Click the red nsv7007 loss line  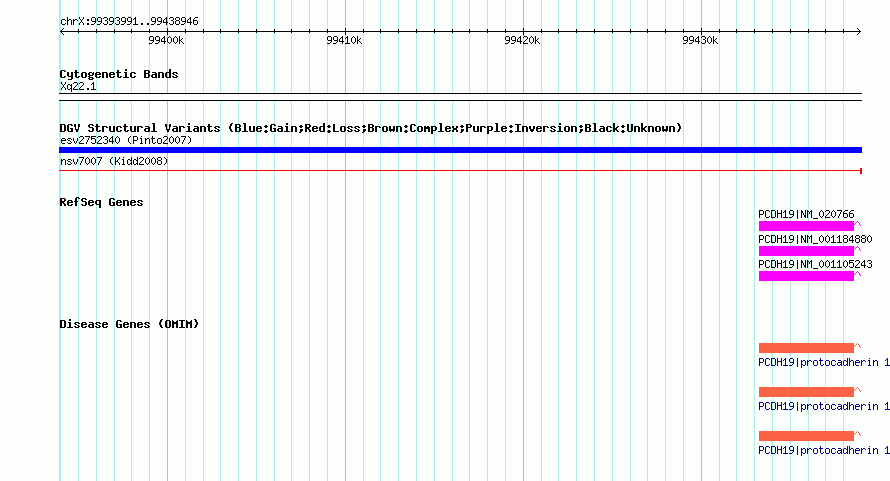[x=460, y=170]
